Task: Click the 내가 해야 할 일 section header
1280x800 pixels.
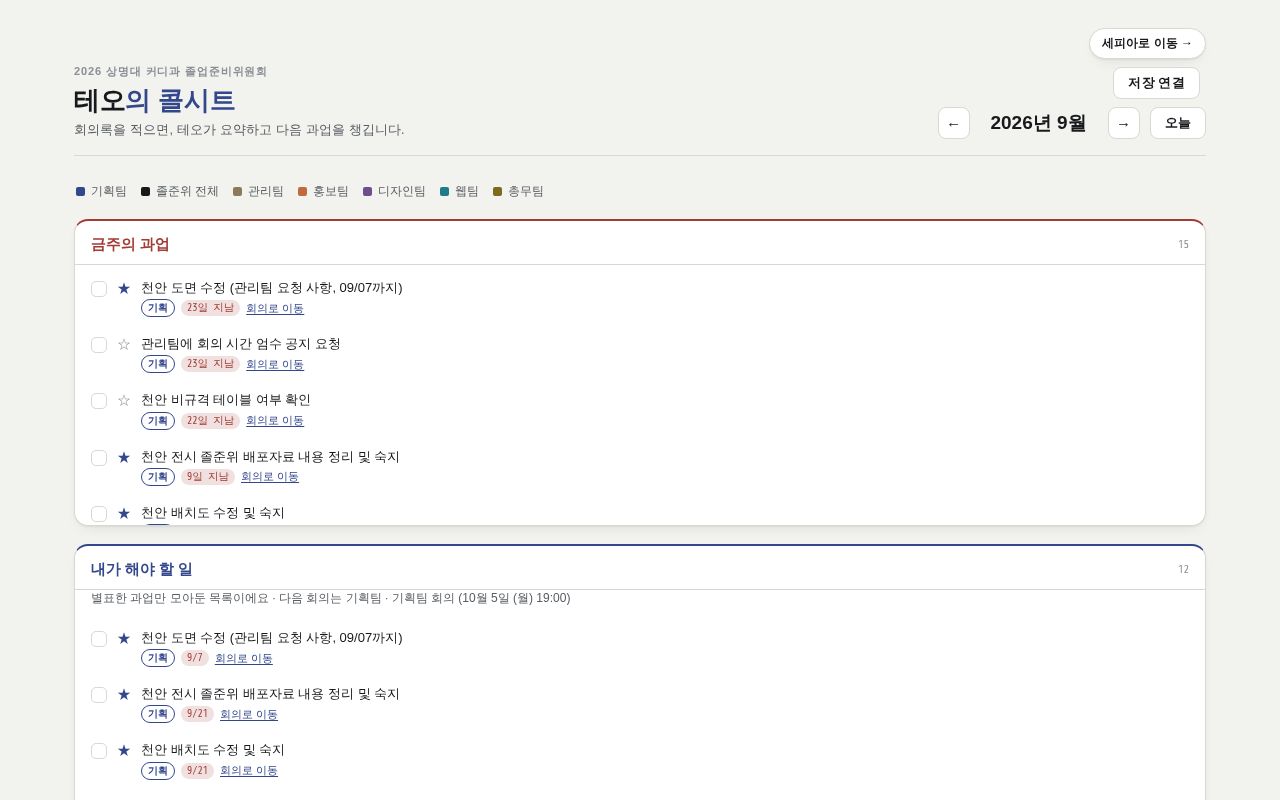Action: [x=142, y=569]
